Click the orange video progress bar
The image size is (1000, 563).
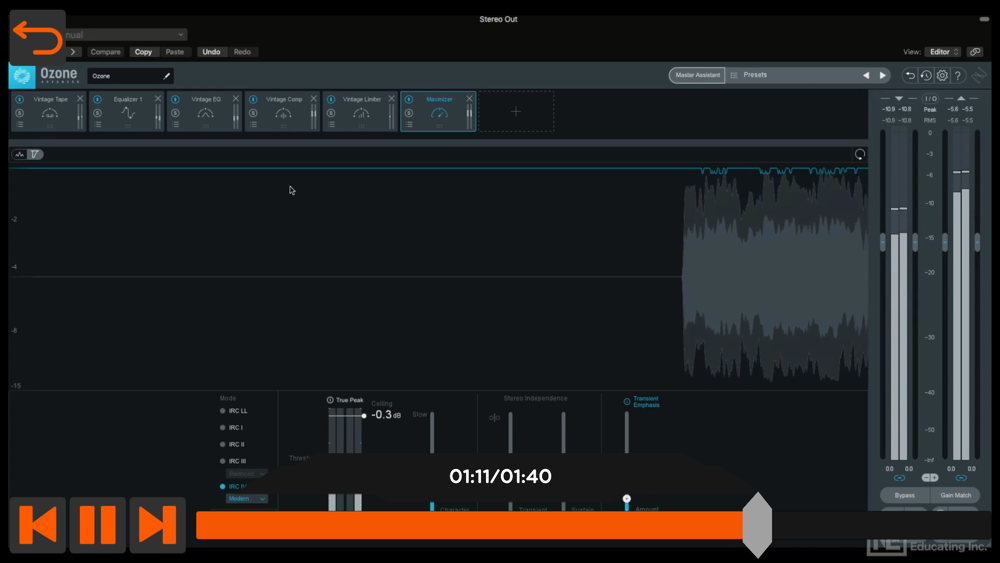[x=470, y=525]
